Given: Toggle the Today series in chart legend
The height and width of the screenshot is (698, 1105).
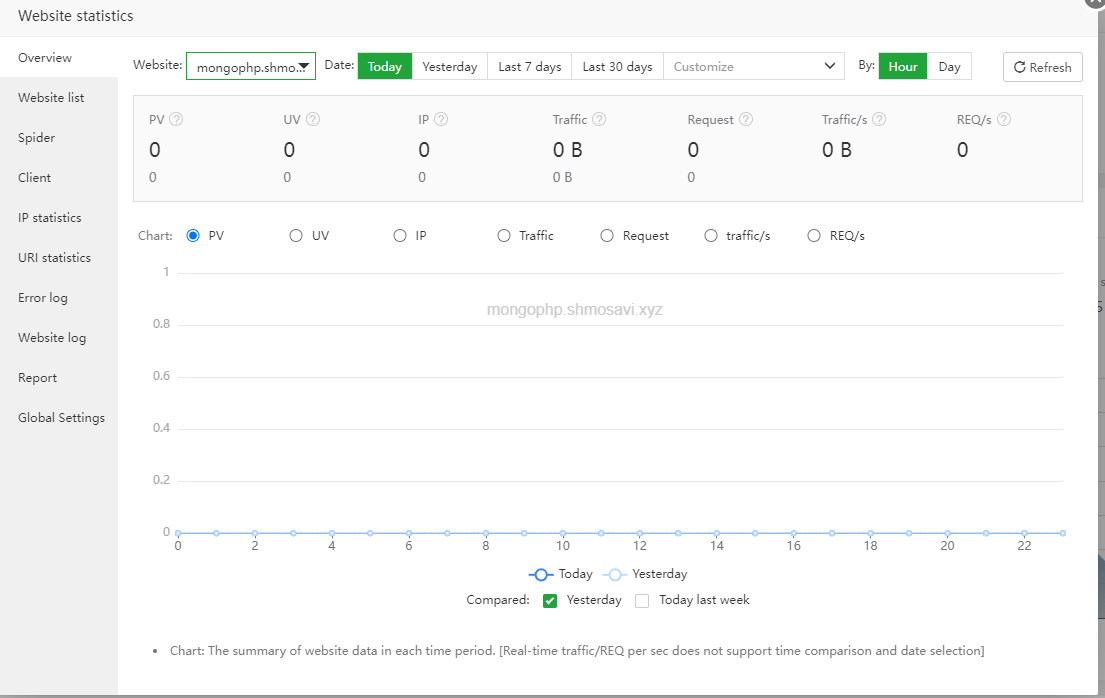Looking at the screenshot, I should coord(561,575).
